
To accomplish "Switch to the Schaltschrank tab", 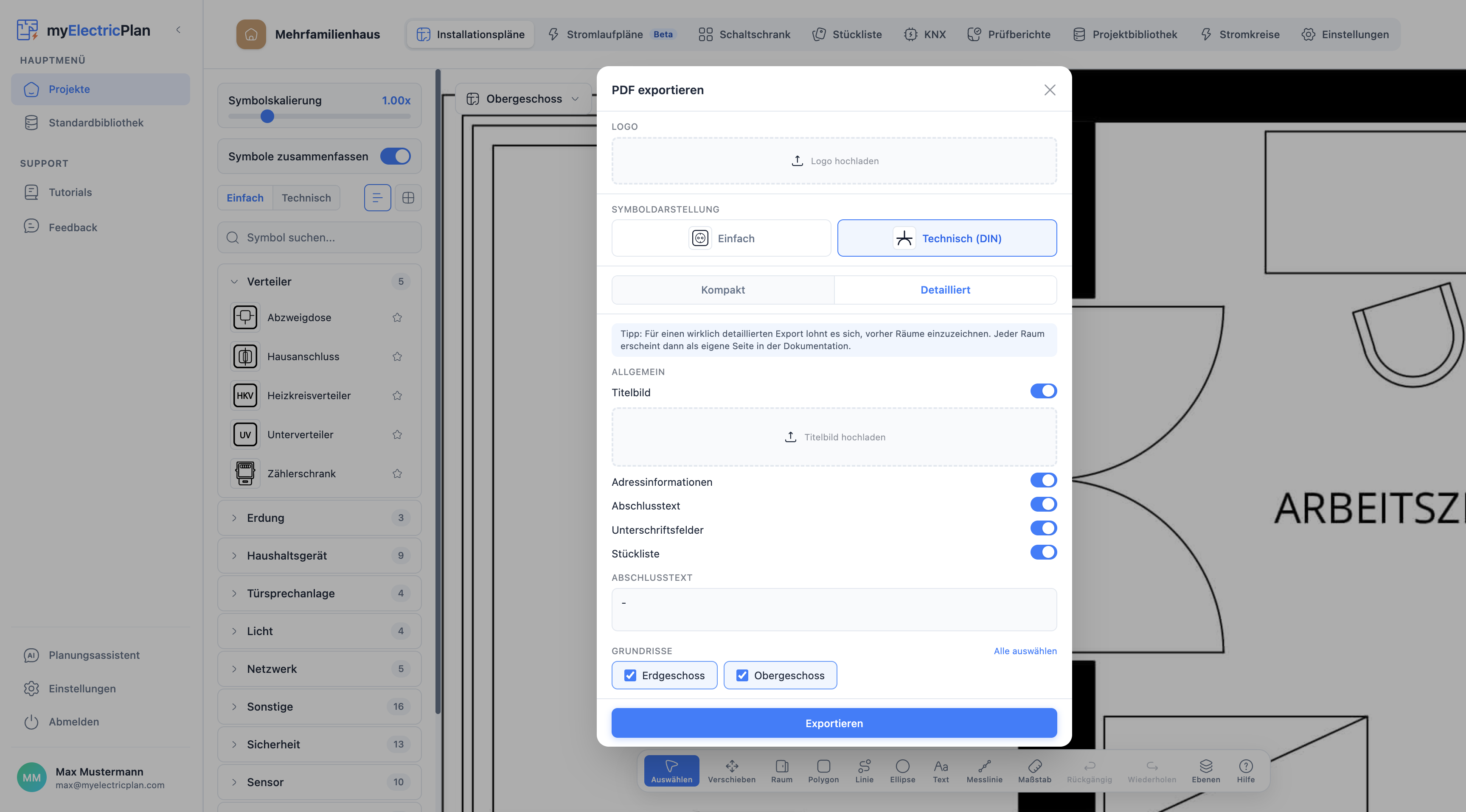I will click(744, 34).
